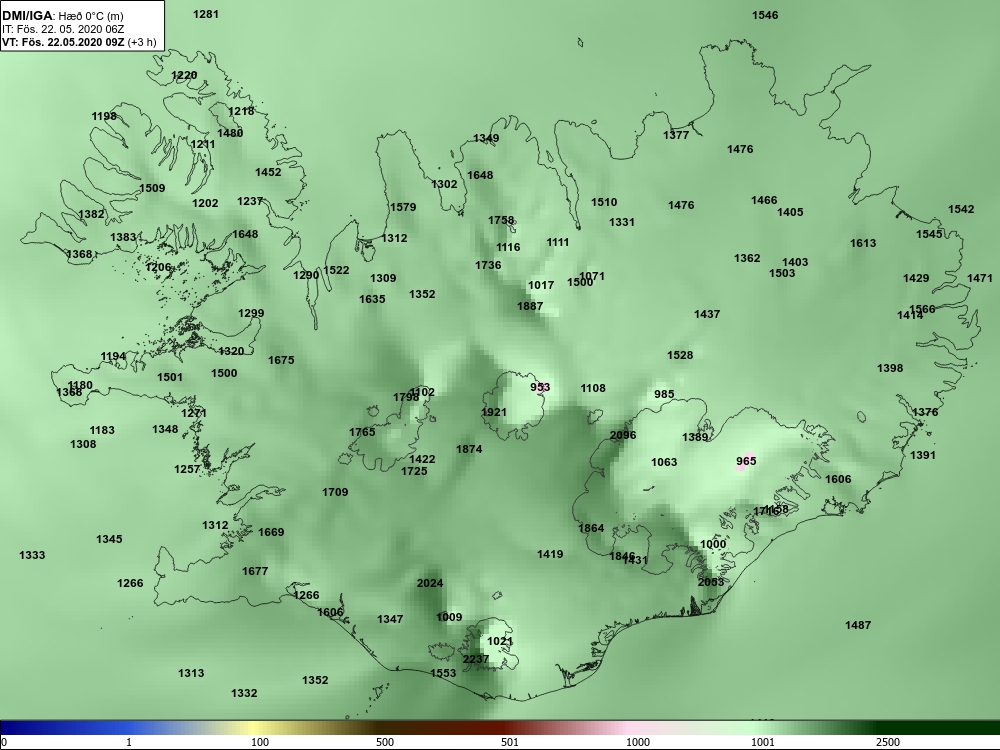The height and width of the screenshot is (750, 1000).
Task: Click the map value 1017
Action: [x=541, y=285]
